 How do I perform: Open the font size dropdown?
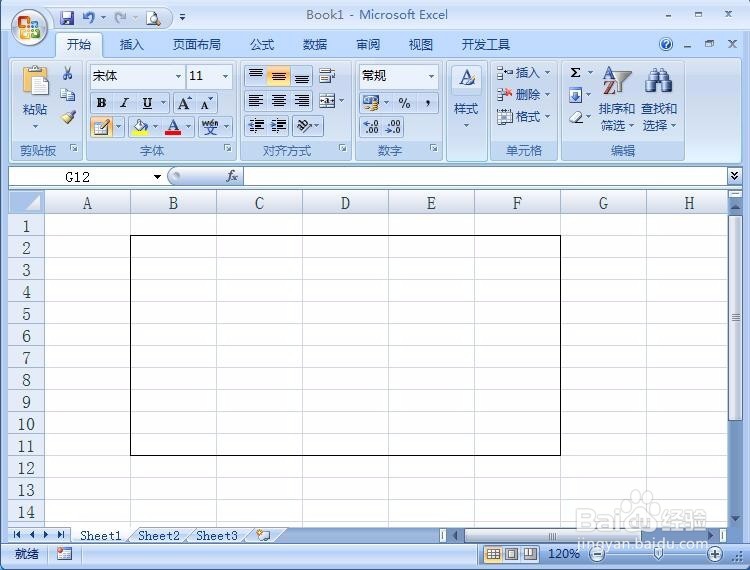[225, 77]
